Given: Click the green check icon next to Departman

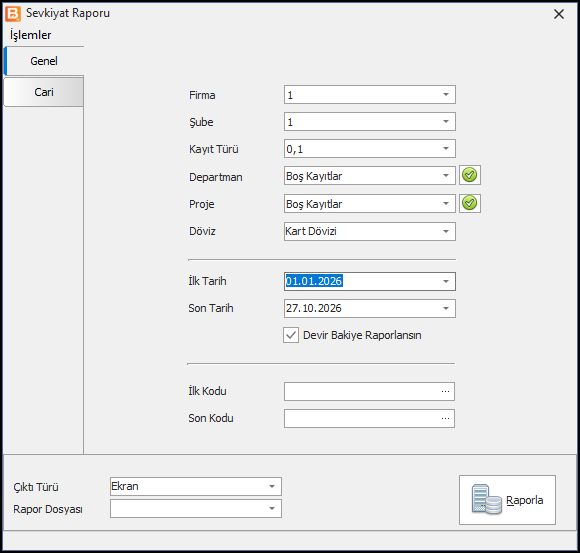Looking at the screenshot, I should point(470,175).
